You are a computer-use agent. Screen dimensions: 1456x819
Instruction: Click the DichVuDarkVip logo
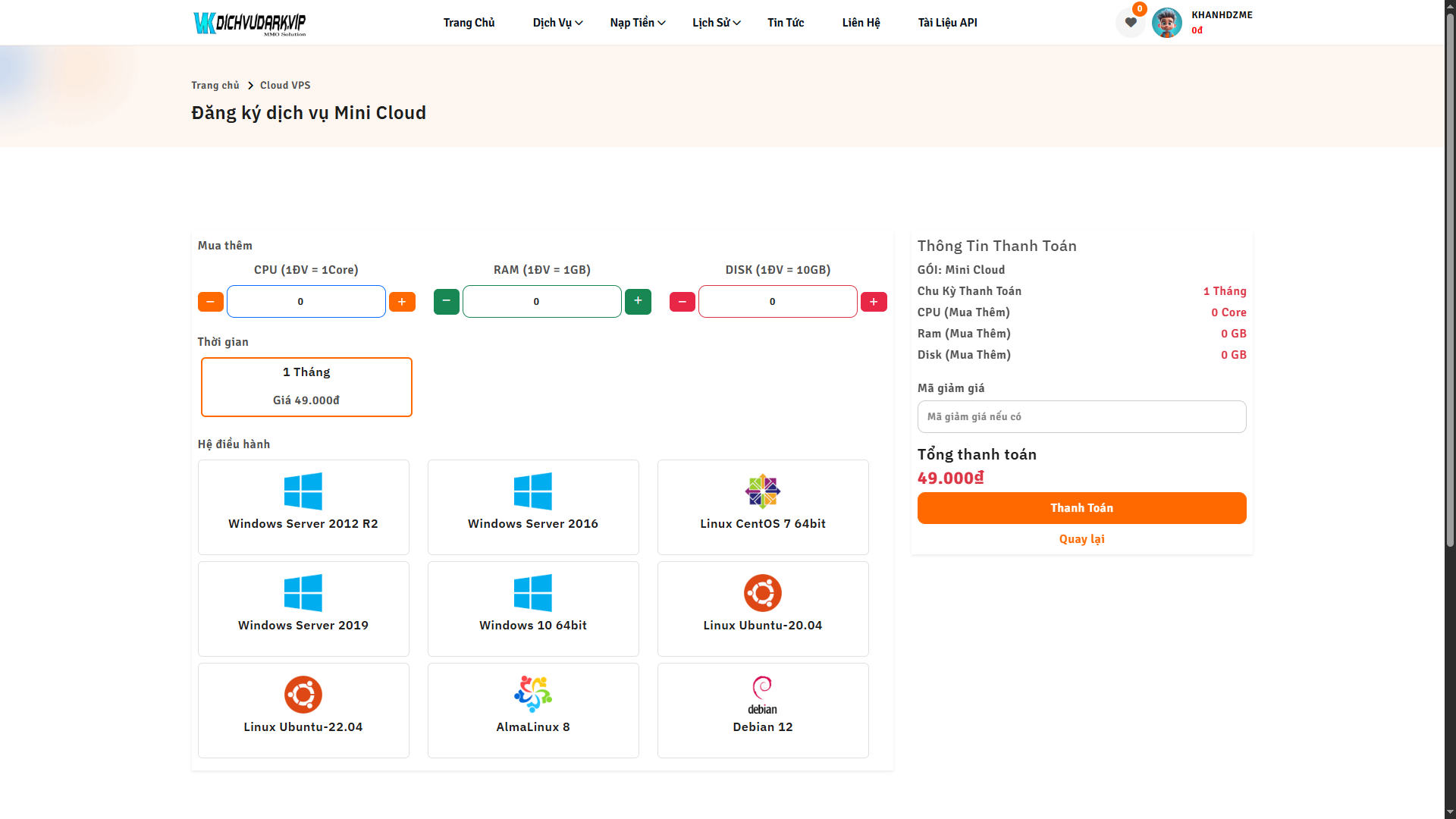249,23
